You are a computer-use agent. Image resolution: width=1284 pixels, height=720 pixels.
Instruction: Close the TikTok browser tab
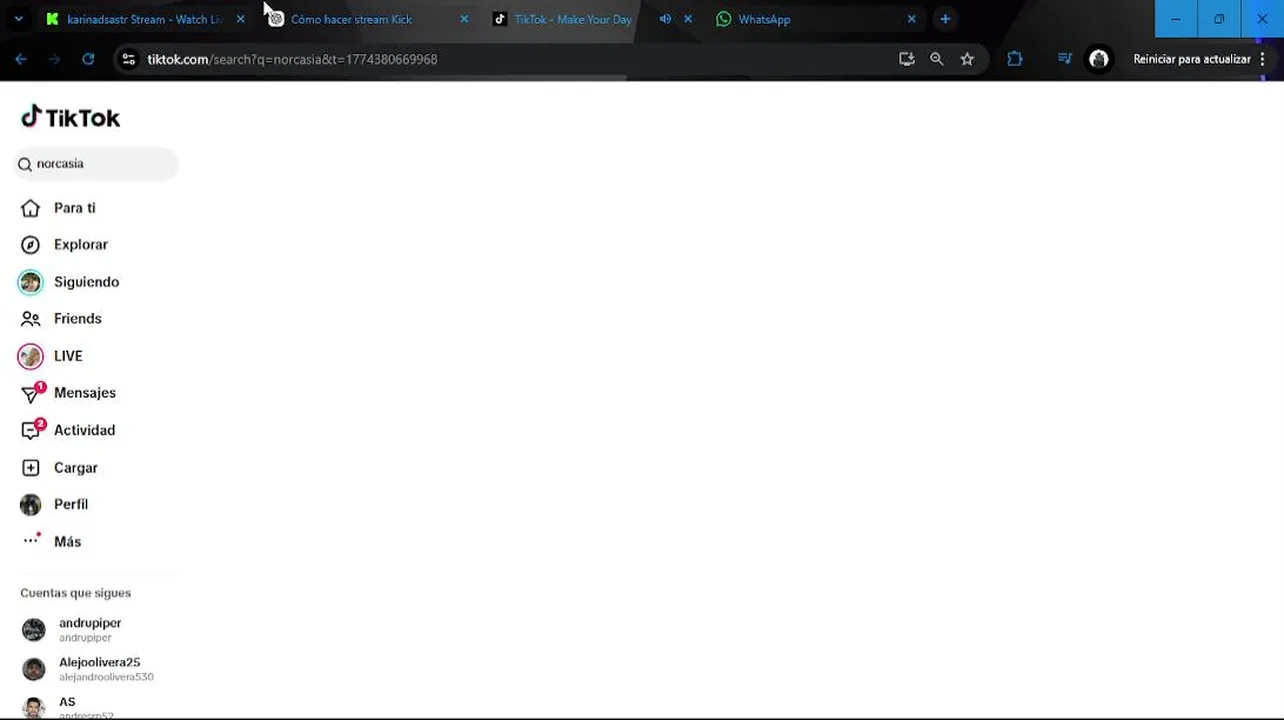click(x=688, y=19)
